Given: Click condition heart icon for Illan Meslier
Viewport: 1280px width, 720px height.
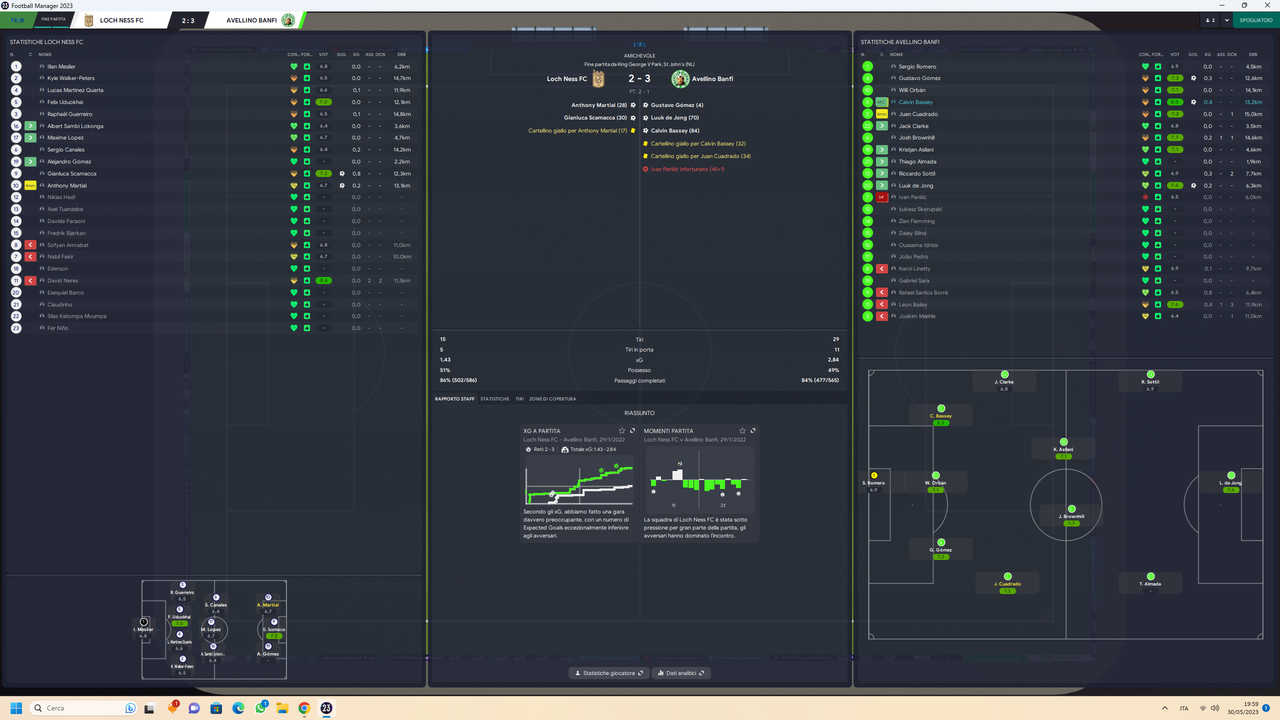Looking at the screenshot, I should point(294,66).
